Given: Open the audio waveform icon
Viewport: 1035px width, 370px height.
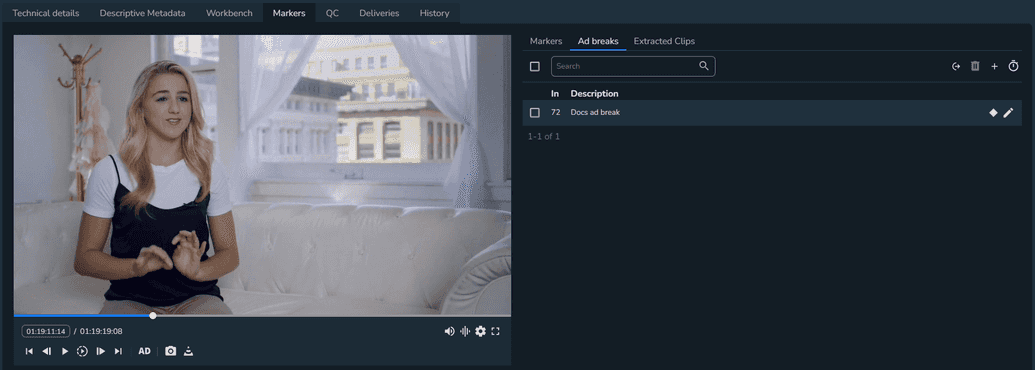Looking at the screenshot, I should (465, 331).
